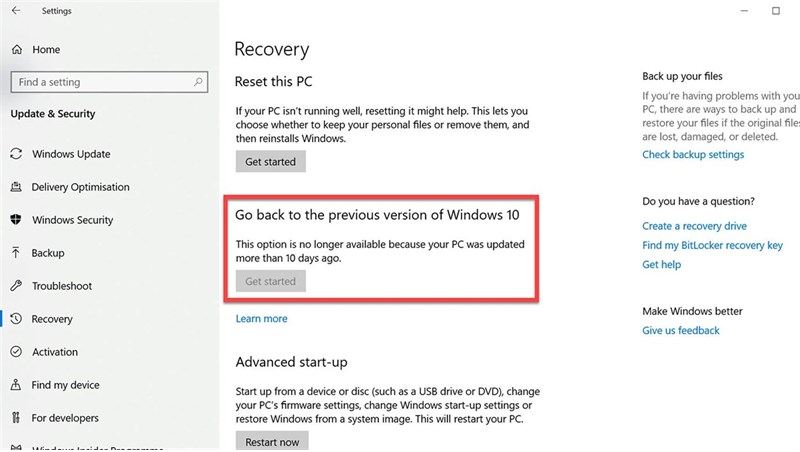The width and height of the screenshot is (800, 452).
Task: Click the Backup arrow icon
Action: coord(16,253)
